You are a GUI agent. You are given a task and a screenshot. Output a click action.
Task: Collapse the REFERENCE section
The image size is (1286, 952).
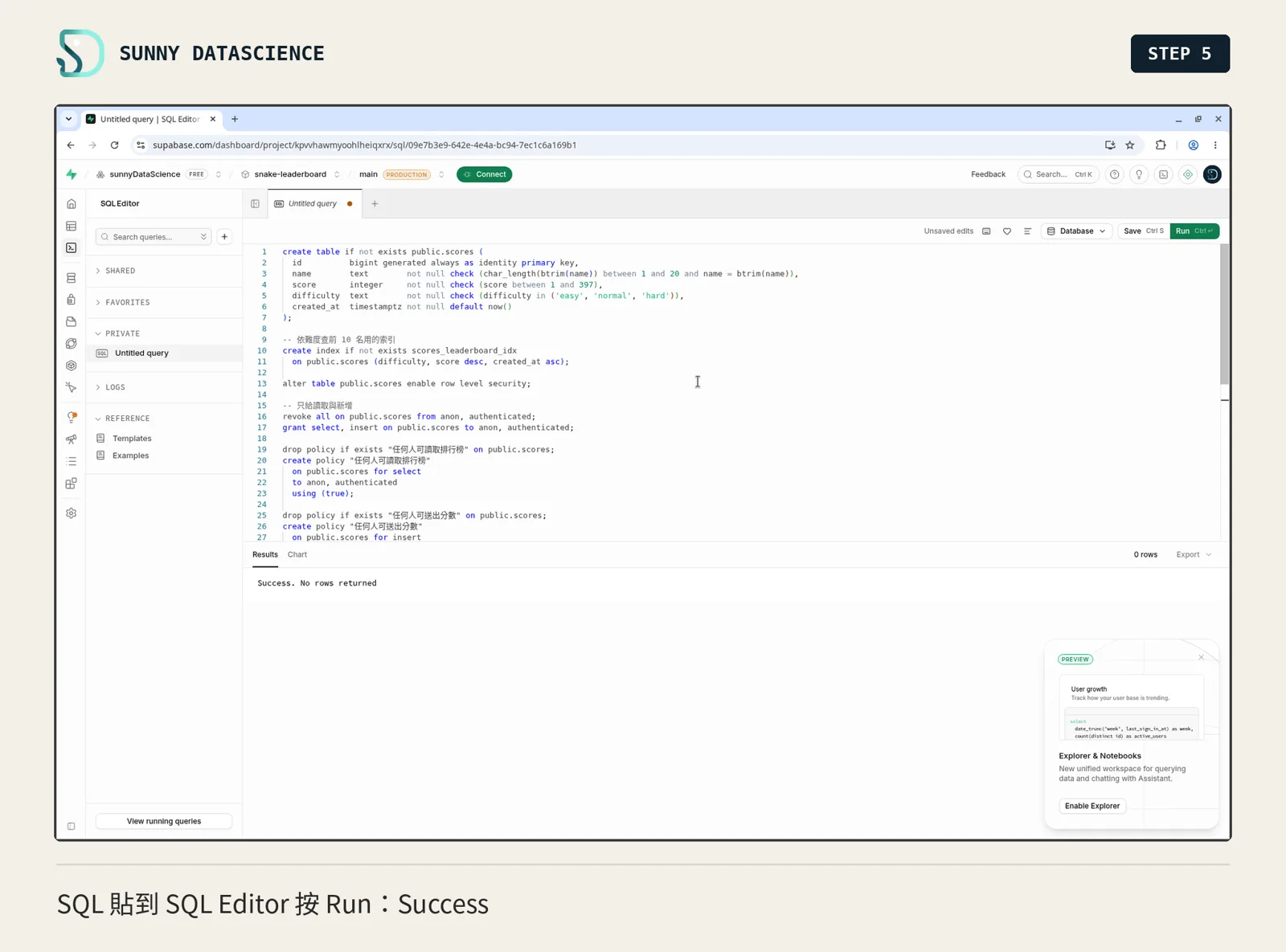(x=127, y=419)
